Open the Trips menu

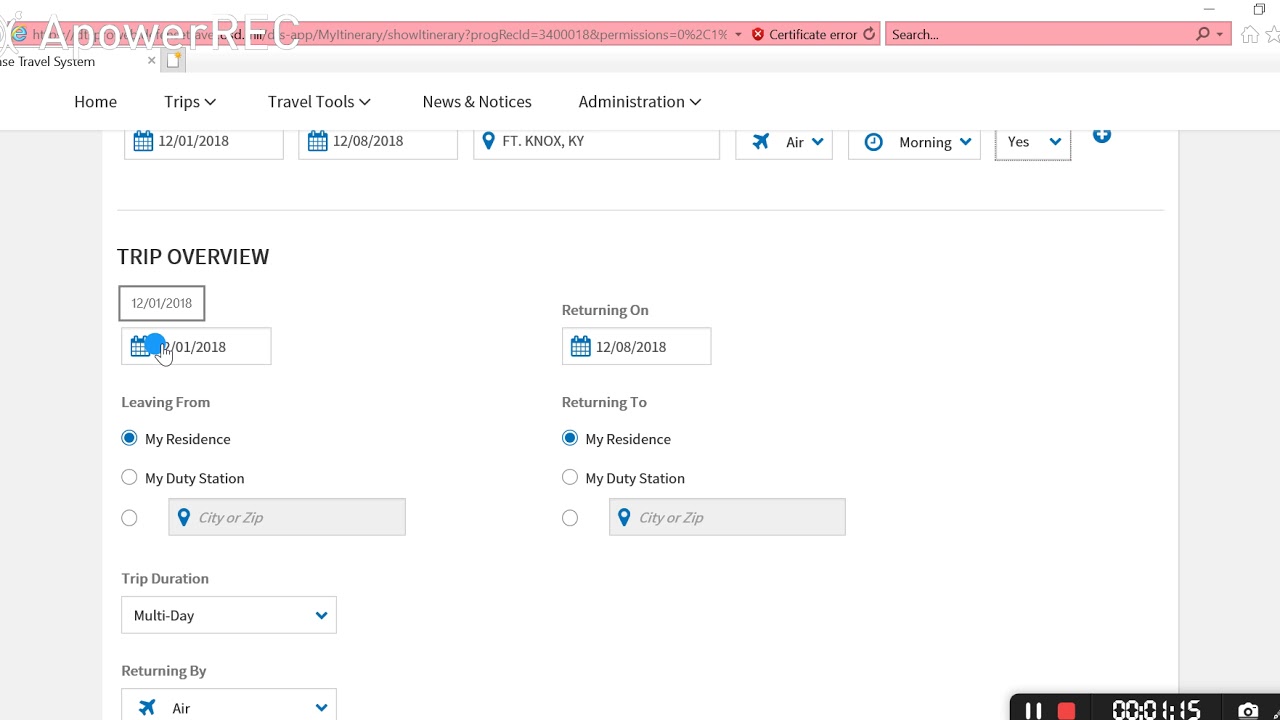coord(190,102)
